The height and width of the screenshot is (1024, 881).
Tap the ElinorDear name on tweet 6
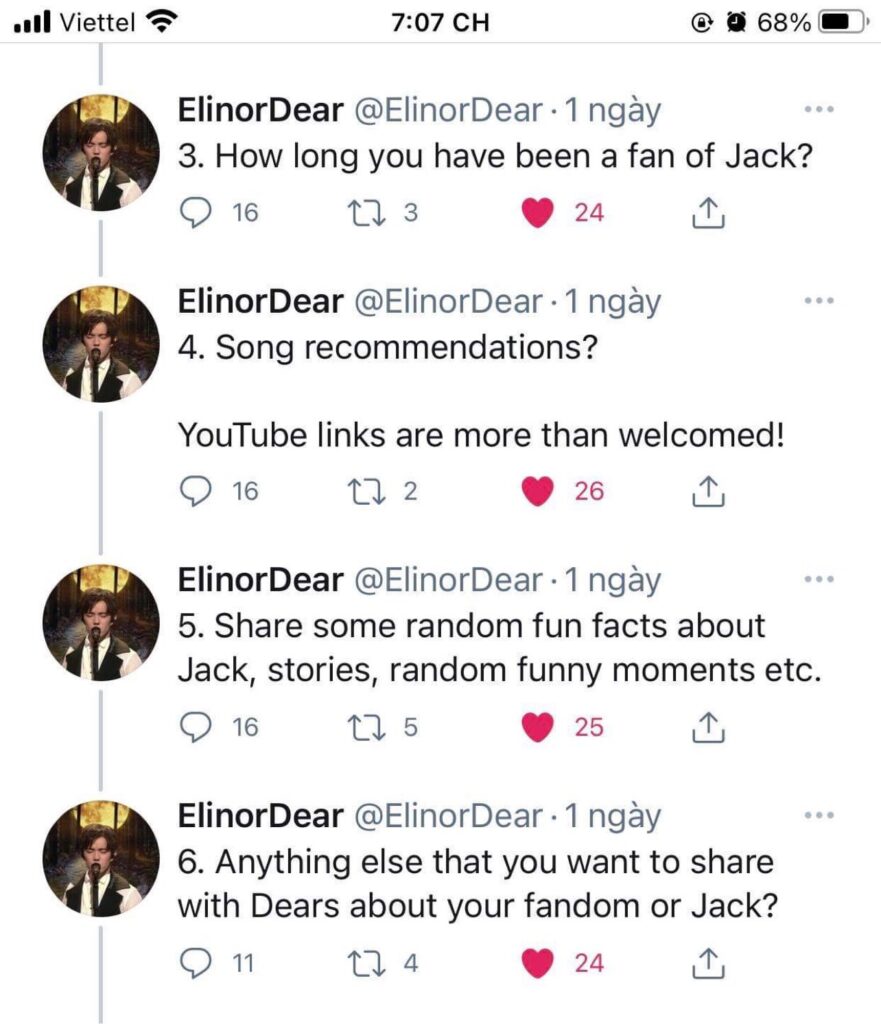(261, 815)
